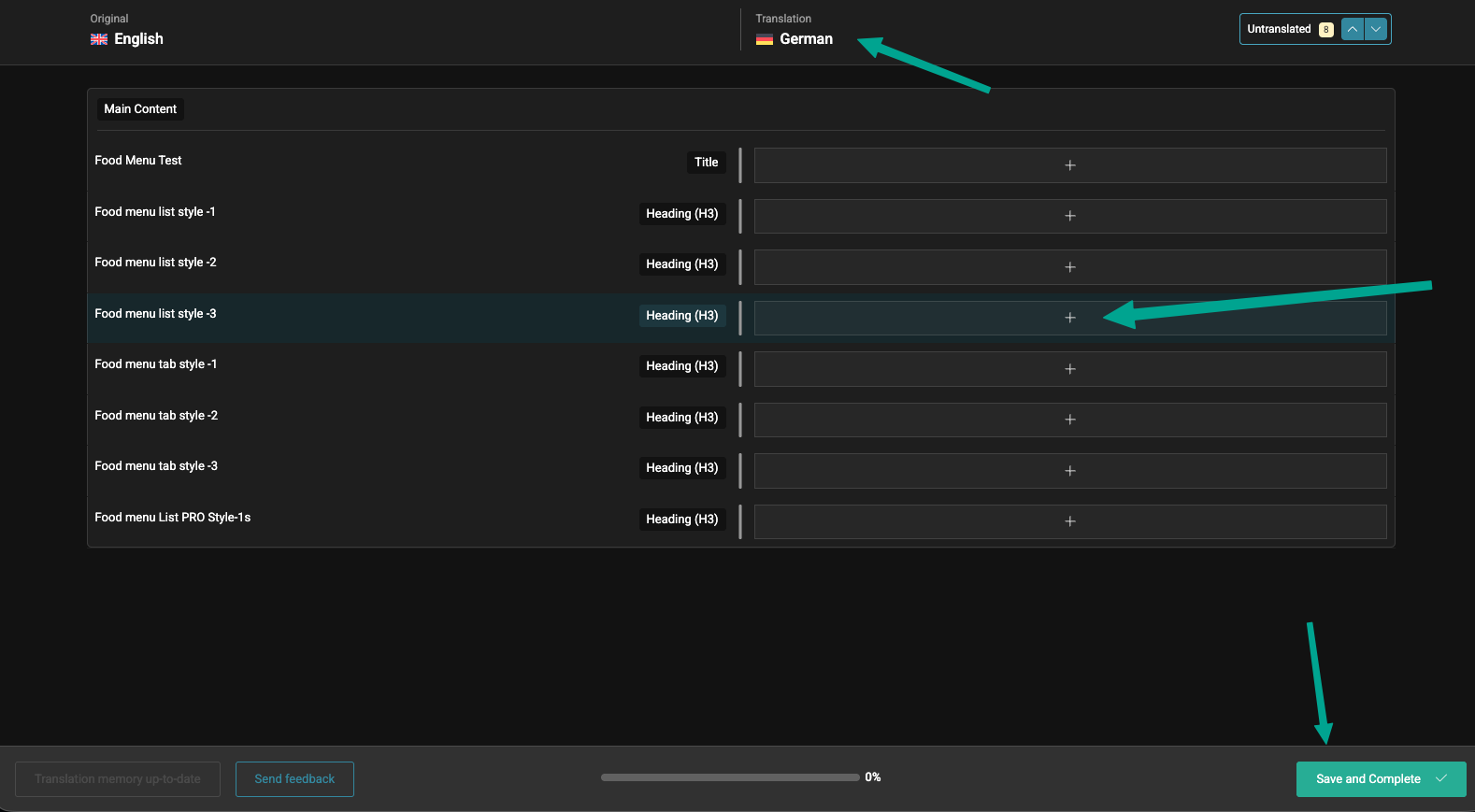
Task: Click the original text 'Food menu tab style -1'
Action: (x=156, y=364)
